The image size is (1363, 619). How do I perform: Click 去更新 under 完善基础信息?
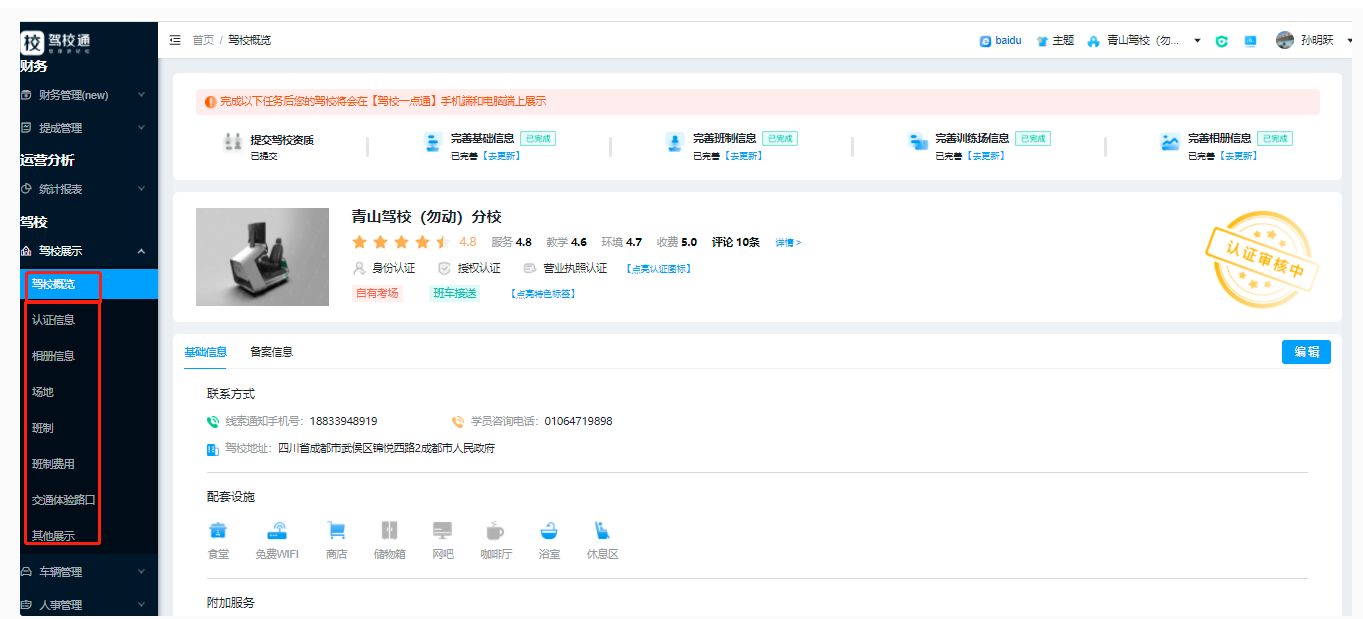click(499, 156)
